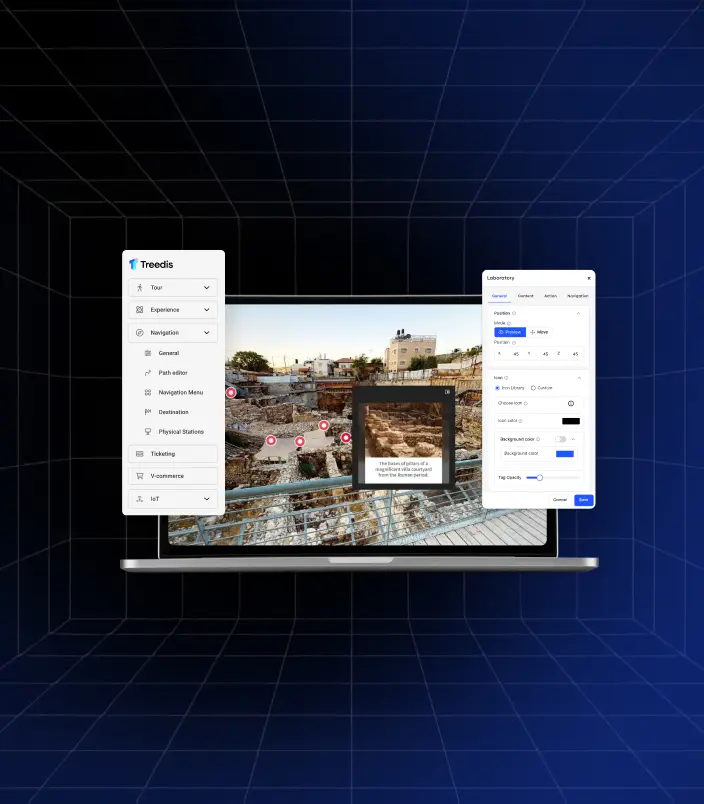This screenshot has height=804, width=704.
Task: Click the Tour walking-person icon
Action: point(139,288)
